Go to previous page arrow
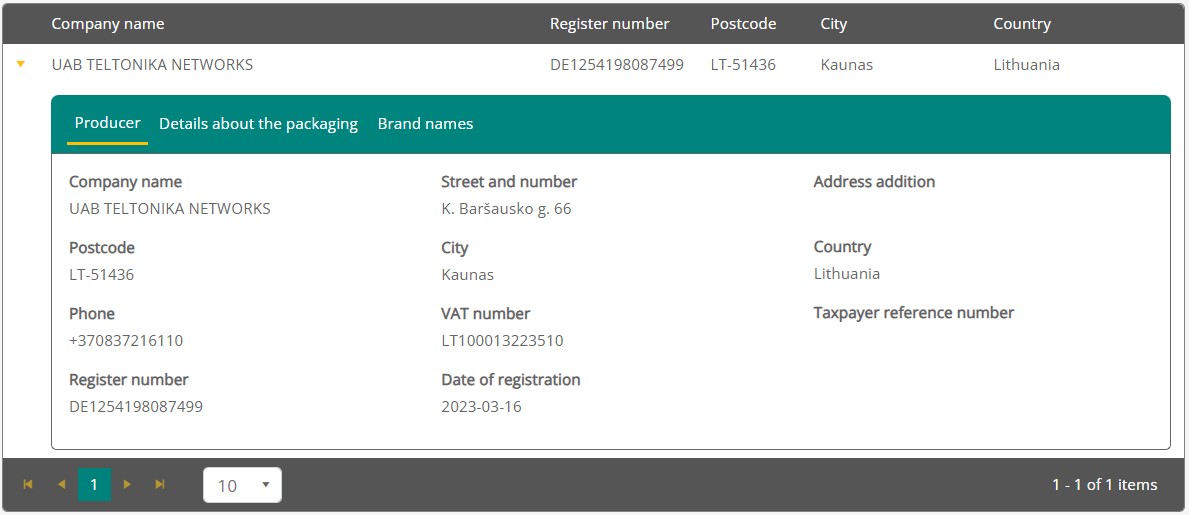This screenshot has width=1189, height=515. tap(61, 485)
